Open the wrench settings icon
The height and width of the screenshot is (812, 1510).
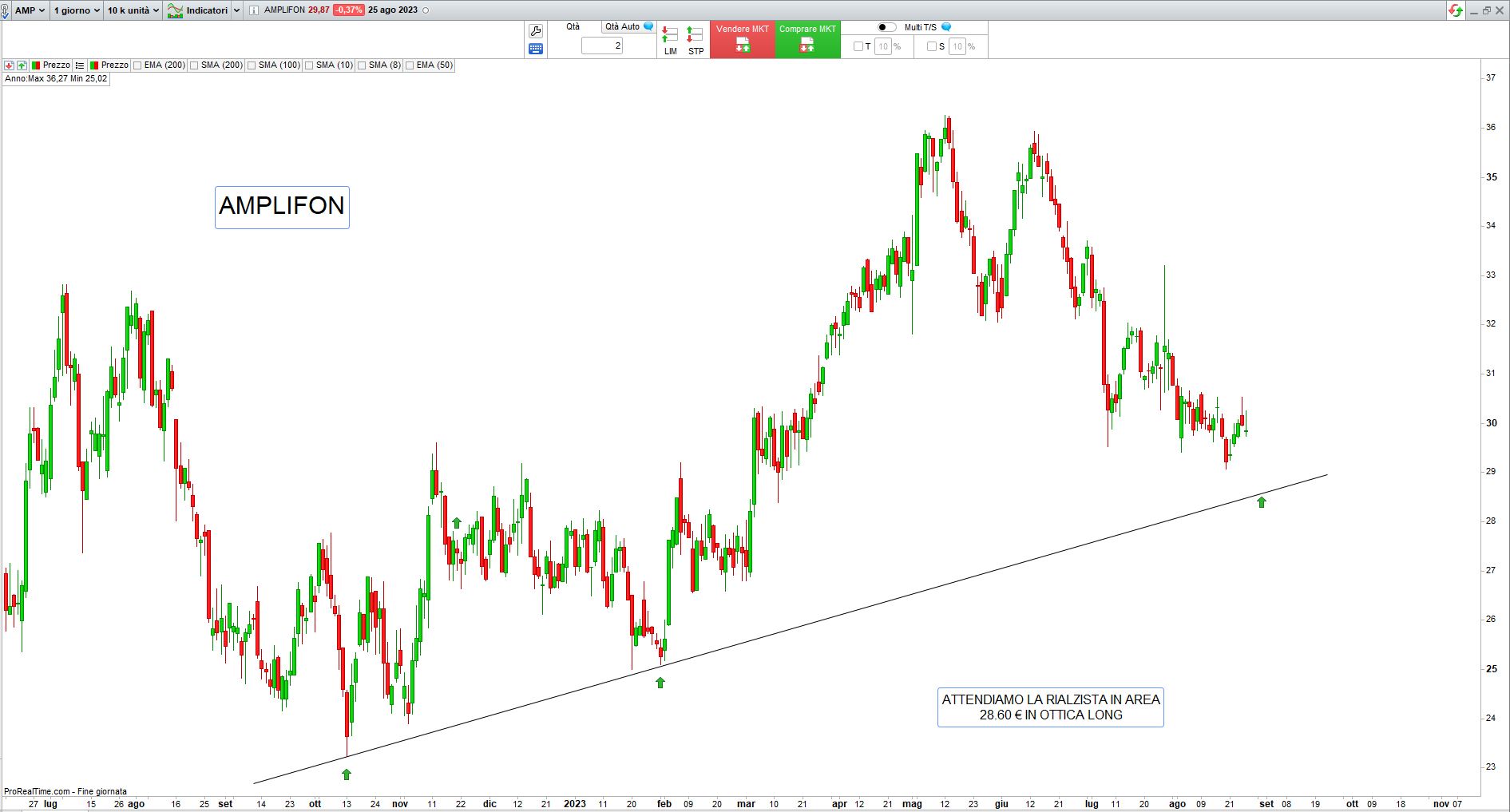[535, 31]
